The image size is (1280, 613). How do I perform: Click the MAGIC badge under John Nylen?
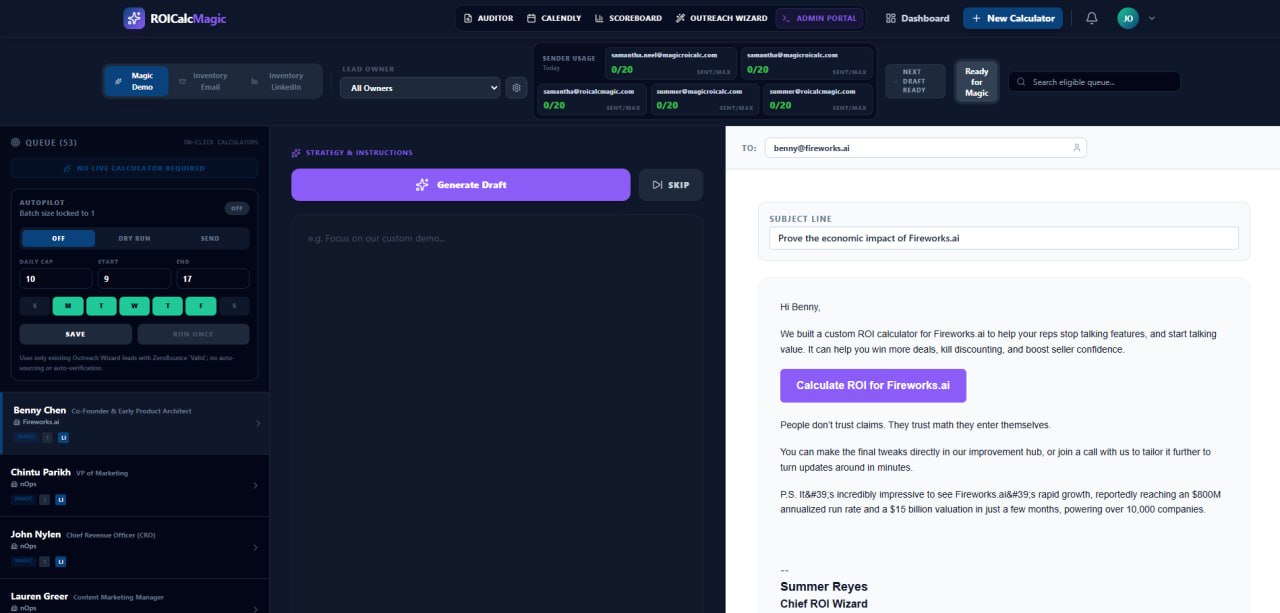(x=22, y=562)
